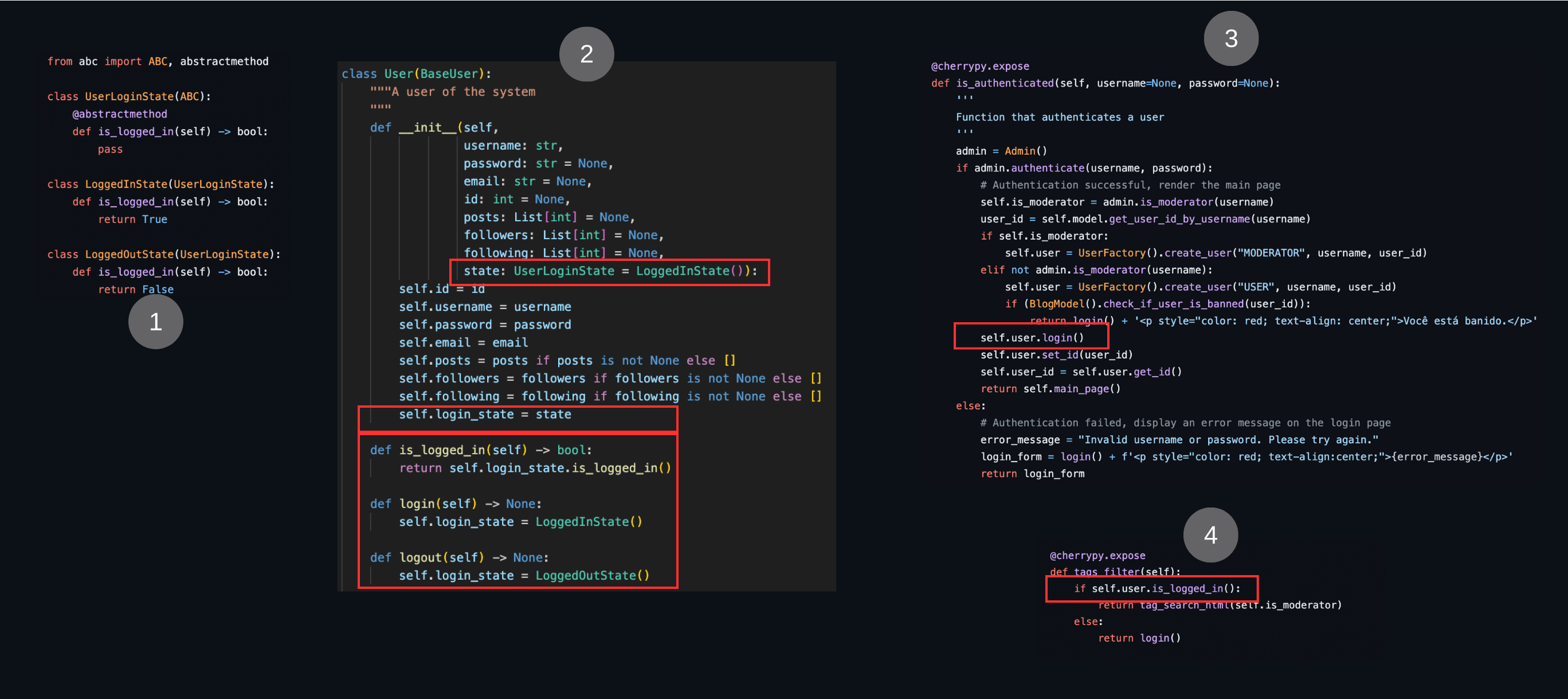Click the 'def tags_filter(self):' line
This screenshot has width=1568, height=699.
pos(1115,572)
